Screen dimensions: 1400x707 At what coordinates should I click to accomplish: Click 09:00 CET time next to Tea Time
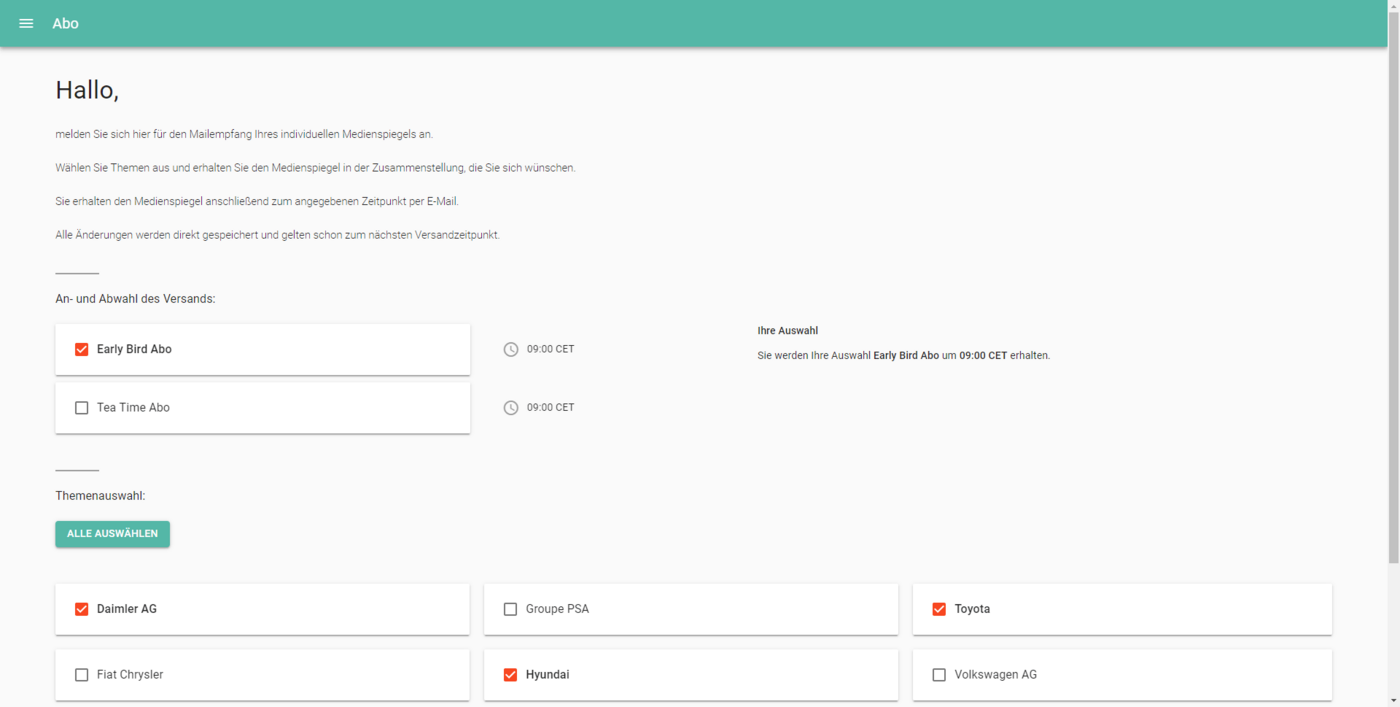click(x=550, y=407)
